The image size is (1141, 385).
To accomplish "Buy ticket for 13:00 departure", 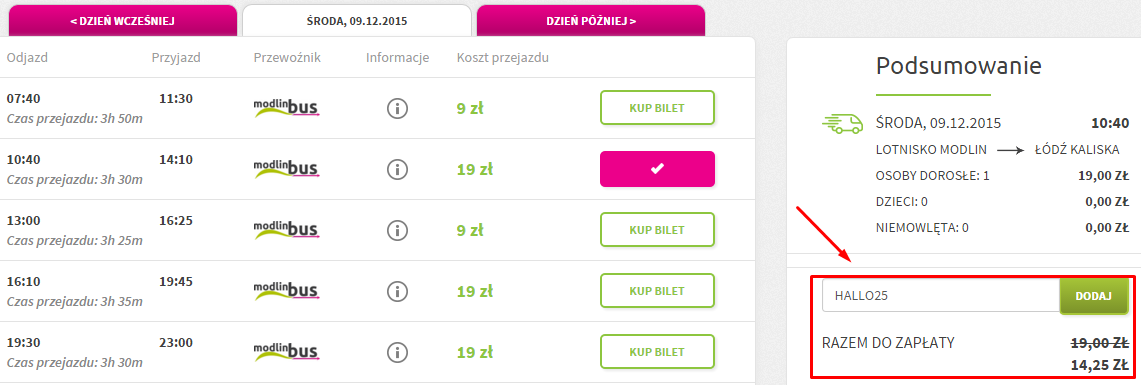I will [x=657, y=230].
